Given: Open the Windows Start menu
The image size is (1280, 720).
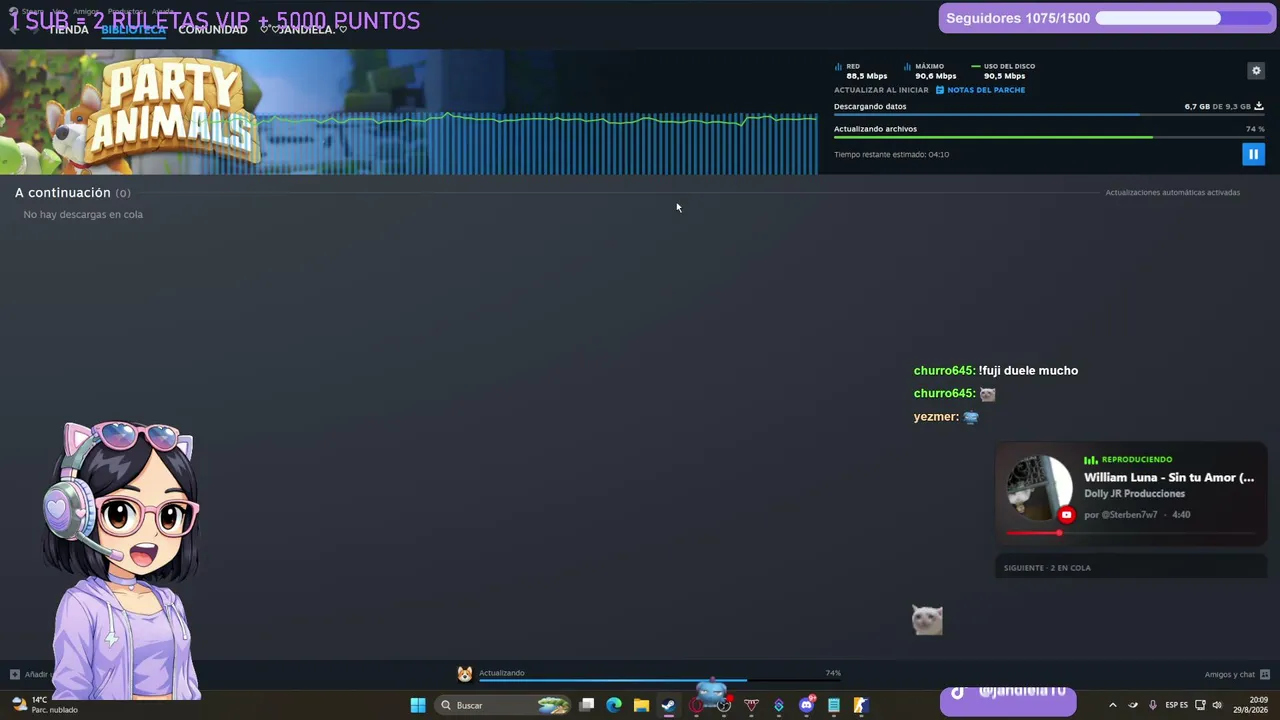Looking at the screenshot, I should pos(418,705).
